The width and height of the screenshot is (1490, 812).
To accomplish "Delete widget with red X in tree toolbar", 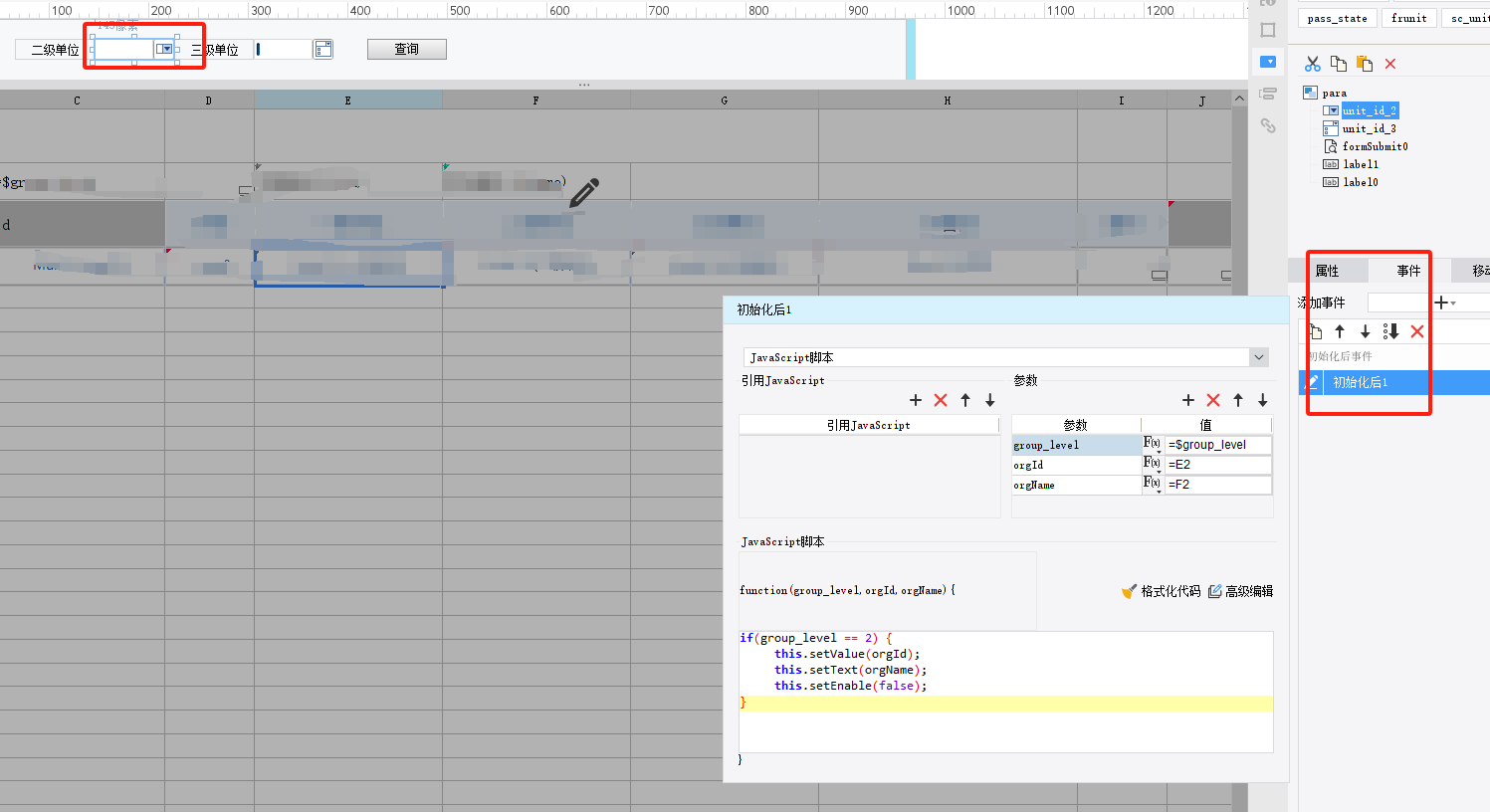I will tap(1390, 64).
